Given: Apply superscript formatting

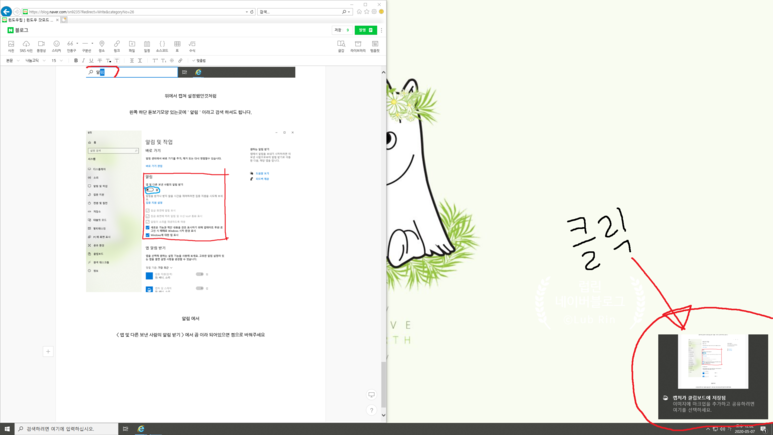Looking at the screenshot, I should [155, 61].
